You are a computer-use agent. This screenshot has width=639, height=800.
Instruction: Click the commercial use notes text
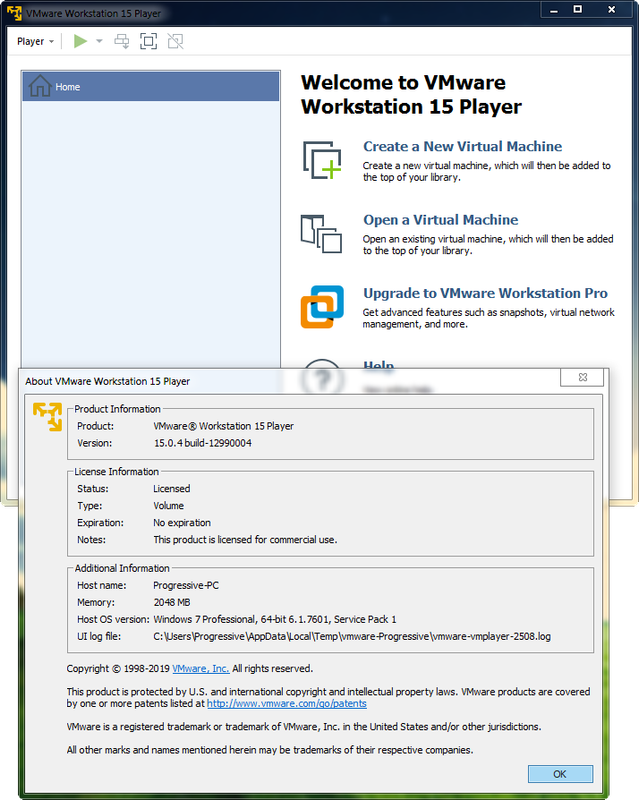[x=245, y=539]
